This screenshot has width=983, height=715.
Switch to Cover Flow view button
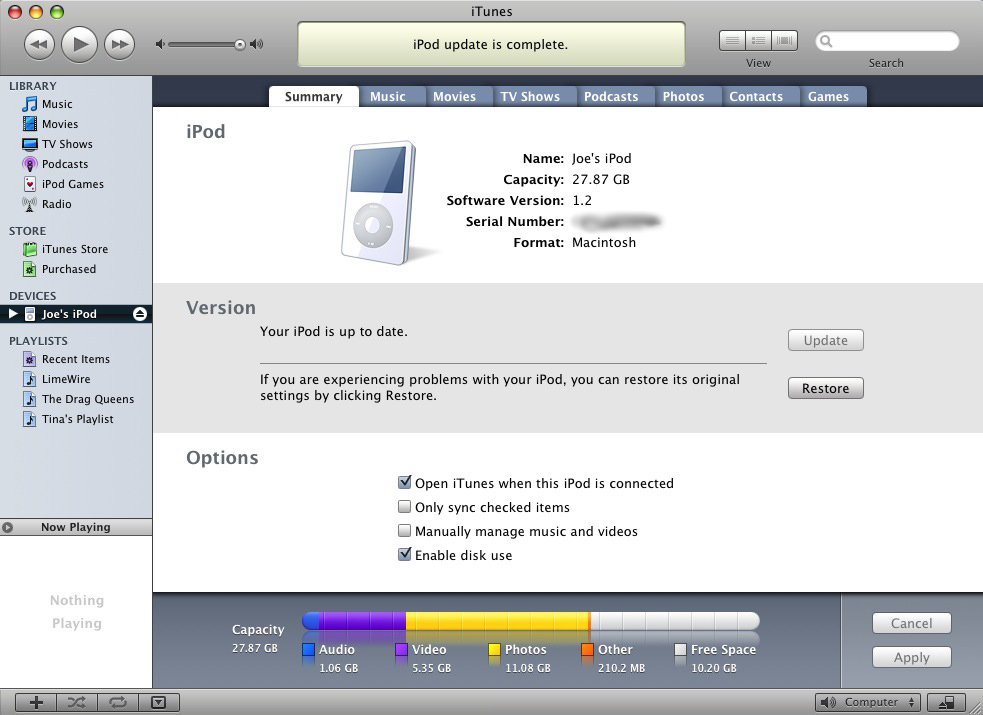[784, 41]
